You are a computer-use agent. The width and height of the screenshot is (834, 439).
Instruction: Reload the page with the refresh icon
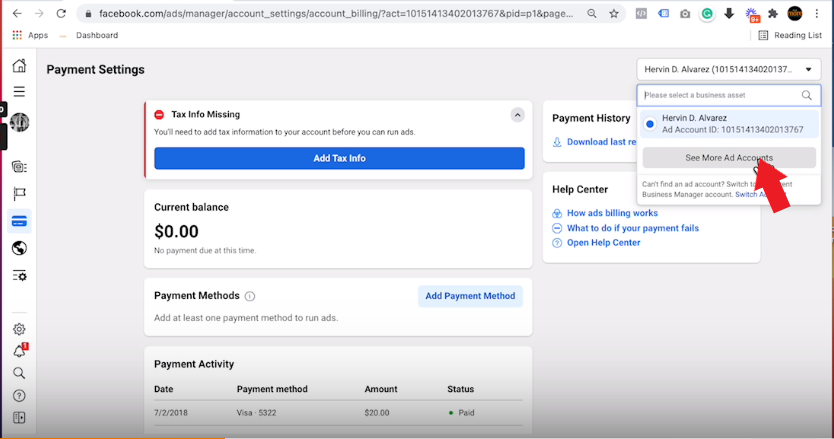61,14
